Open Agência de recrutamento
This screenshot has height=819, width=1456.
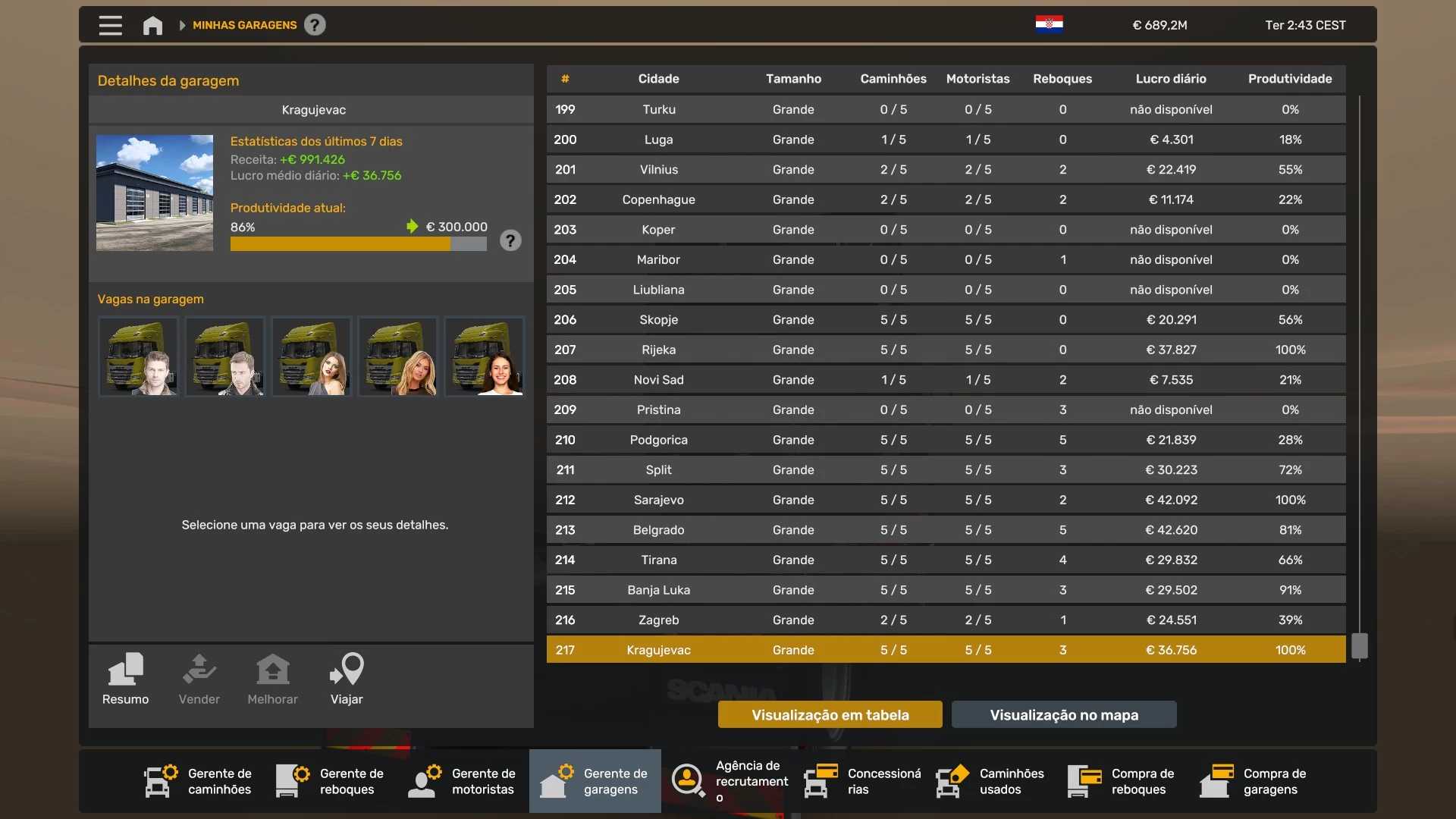click(x=726, y=781)
